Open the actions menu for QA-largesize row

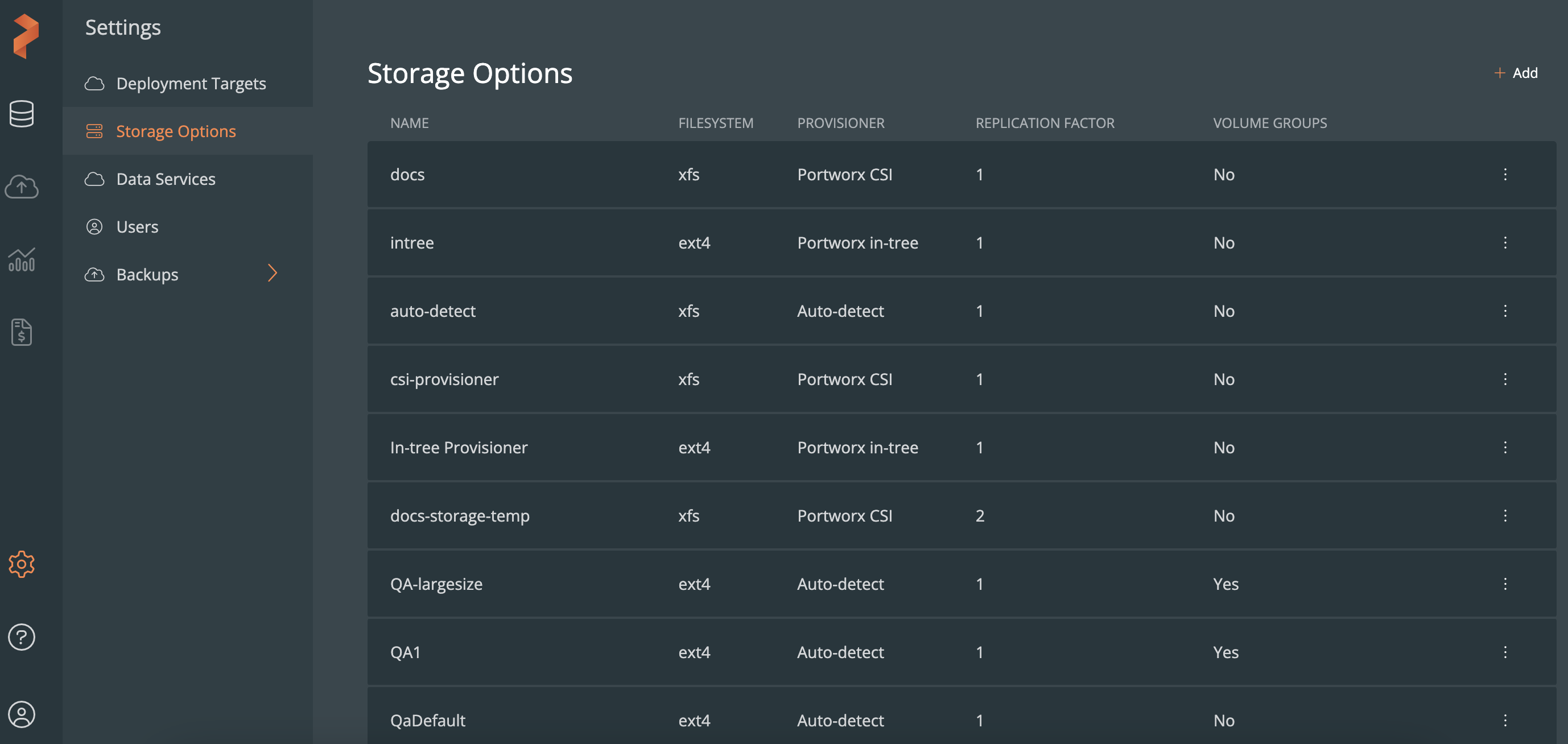pyautogui.click(x=1505, y=584)
